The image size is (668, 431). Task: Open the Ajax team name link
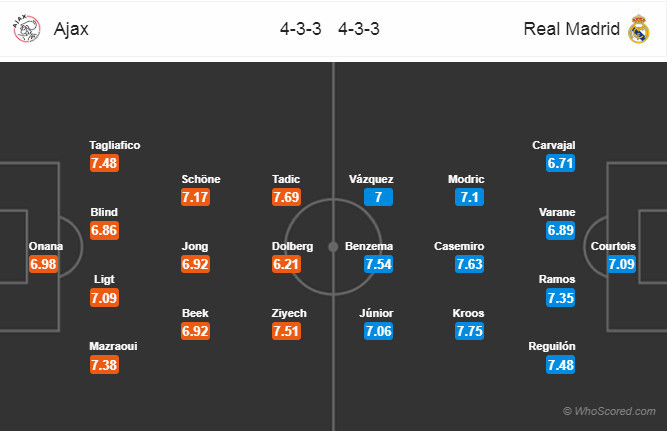(72, 29)
